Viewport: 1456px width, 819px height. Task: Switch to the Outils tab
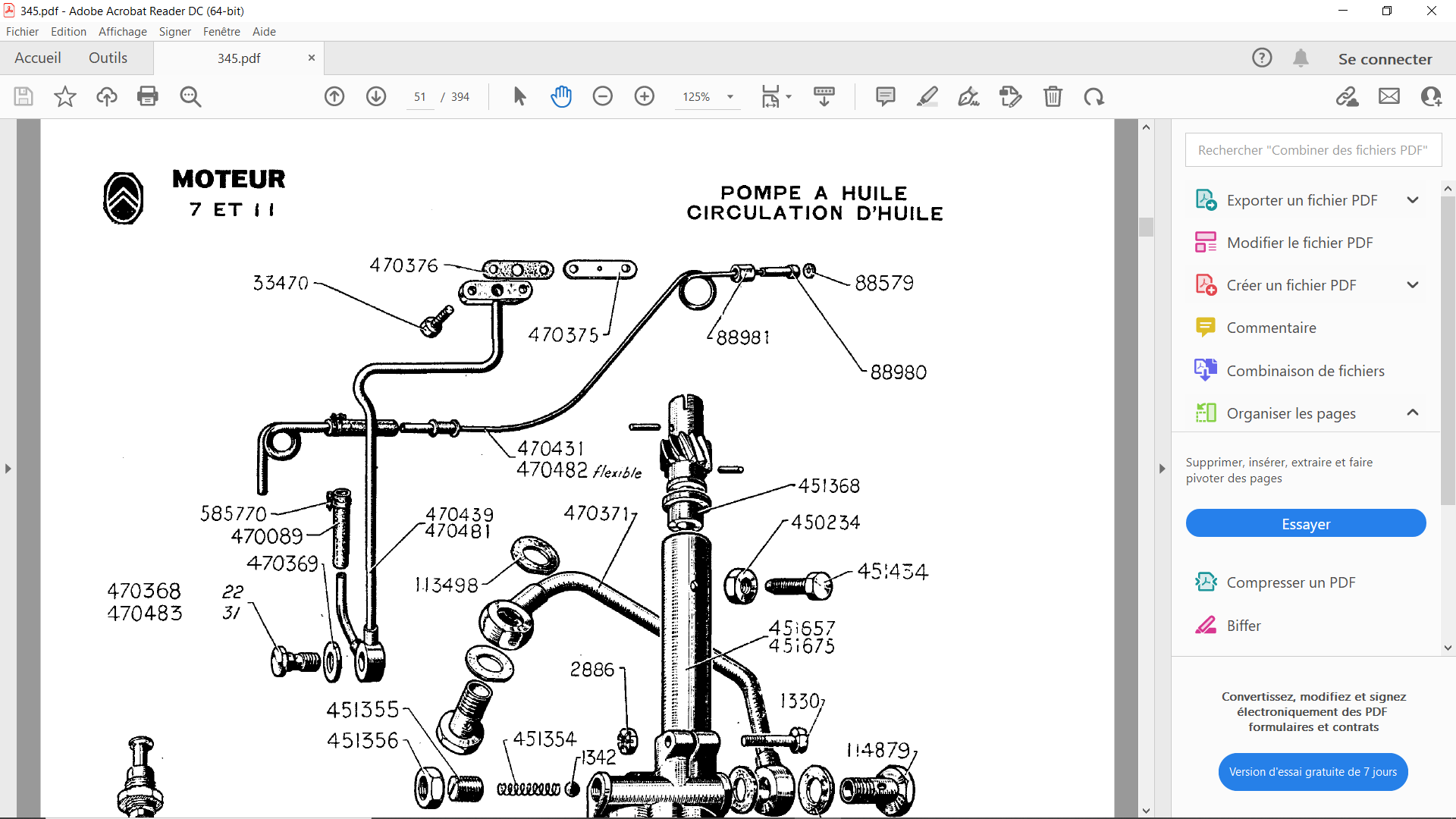pyautogui.click(x=108, y=58)
